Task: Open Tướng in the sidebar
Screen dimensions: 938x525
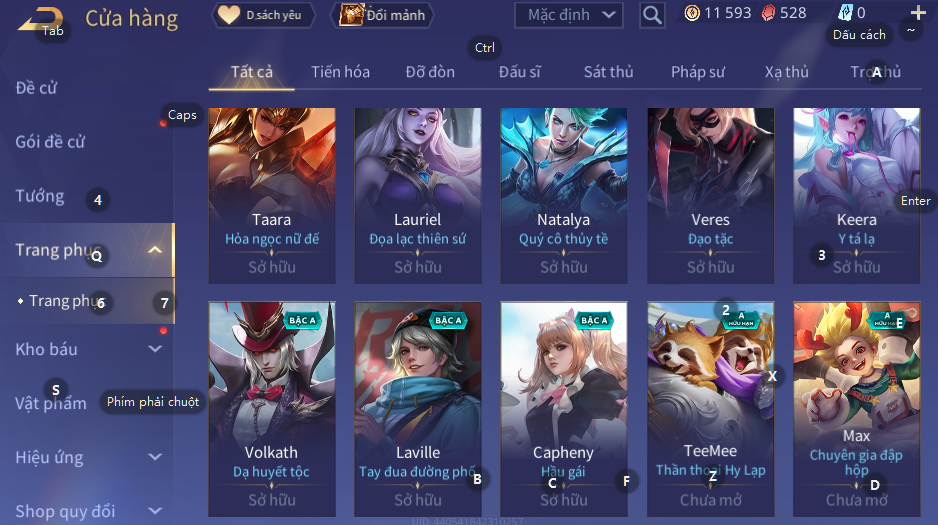Action: pos(39,196)
